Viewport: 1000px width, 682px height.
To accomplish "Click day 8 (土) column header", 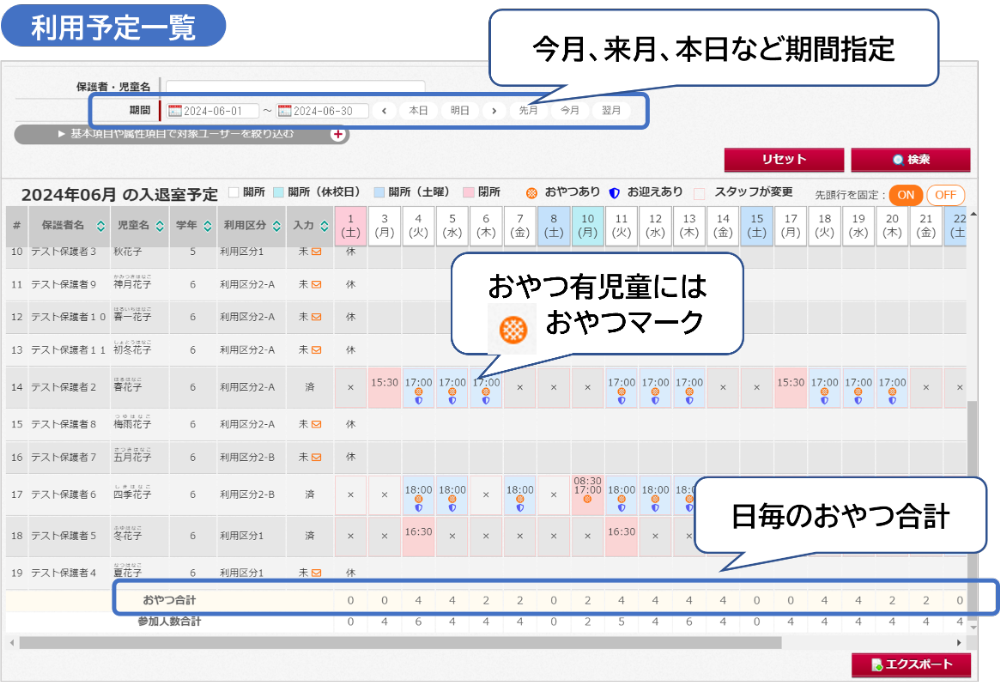I will pyautogui.click(x=554, y=226).
